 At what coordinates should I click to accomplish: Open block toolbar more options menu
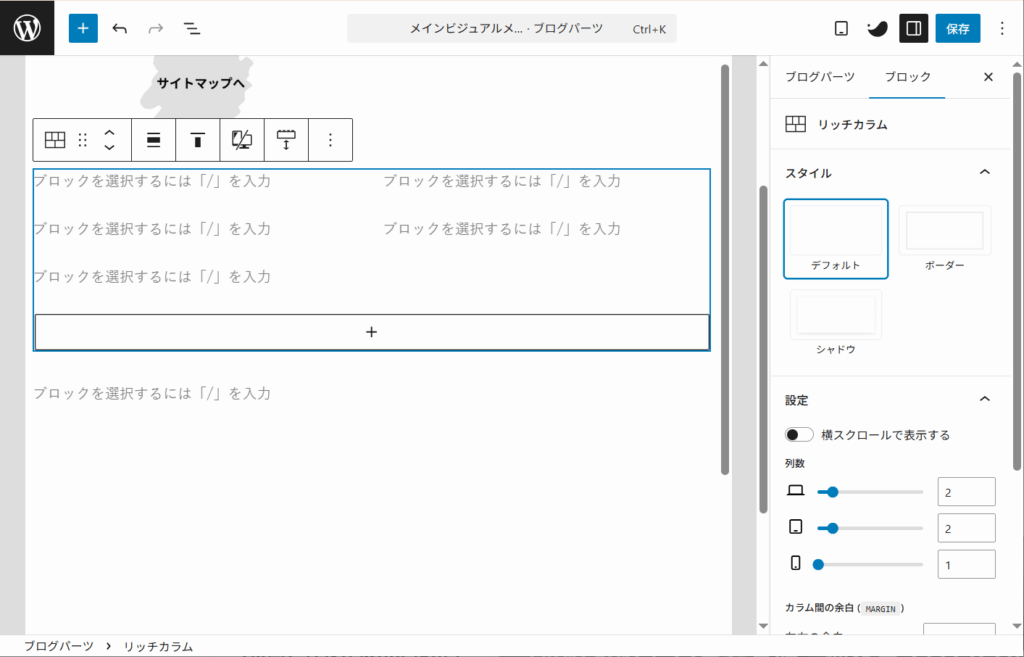[x=330, y=140]
